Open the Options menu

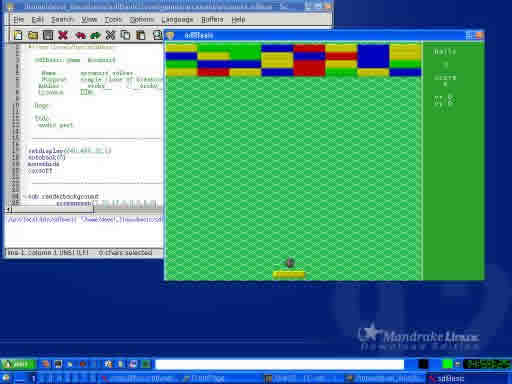[141, 20]
